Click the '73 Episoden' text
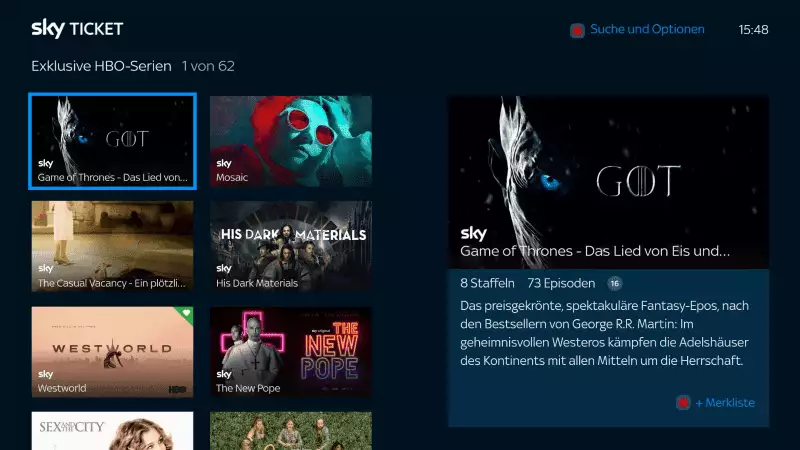 pyautogui.click(x=561, y=283)
